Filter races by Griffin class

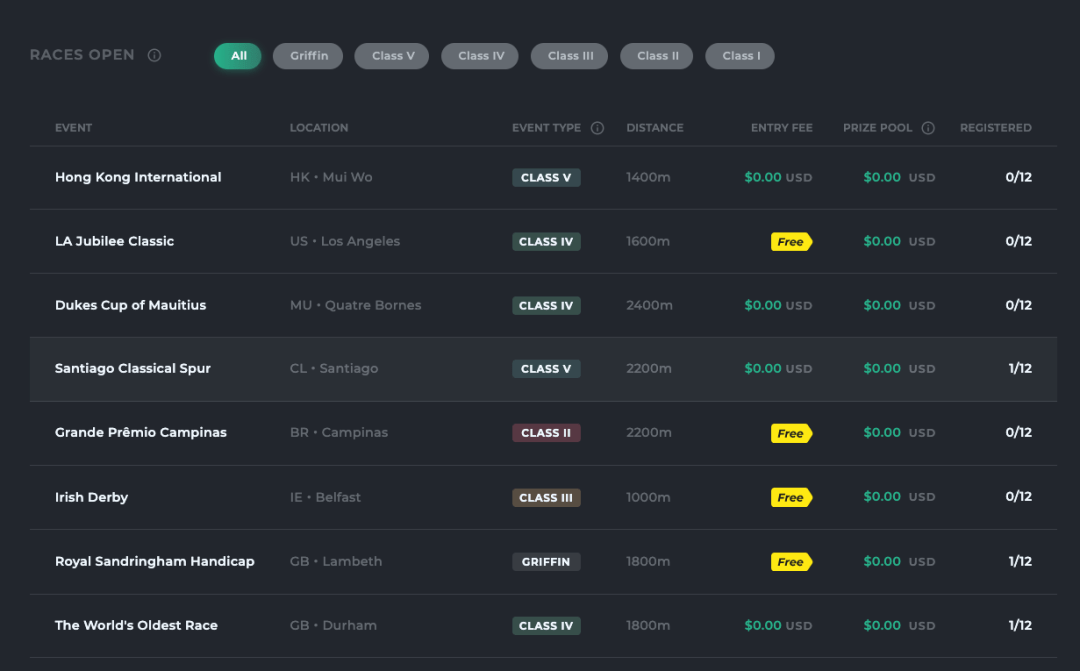[308, 56]
